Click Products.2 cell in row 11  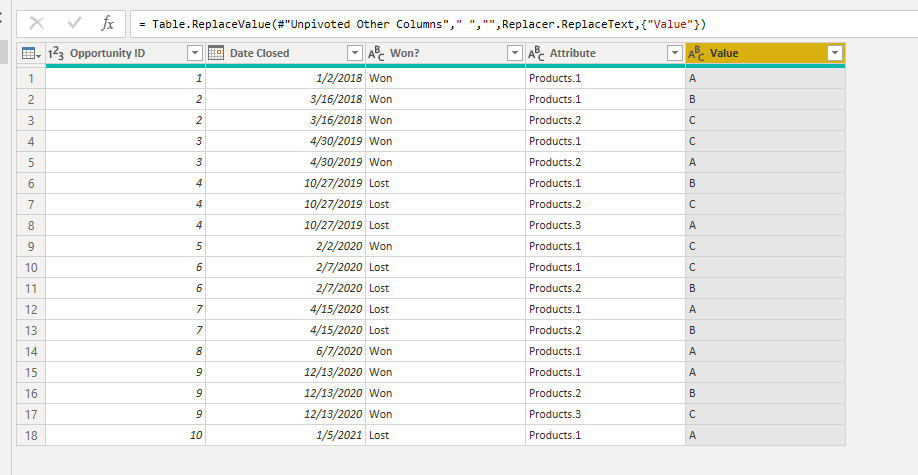coord(605,288)
